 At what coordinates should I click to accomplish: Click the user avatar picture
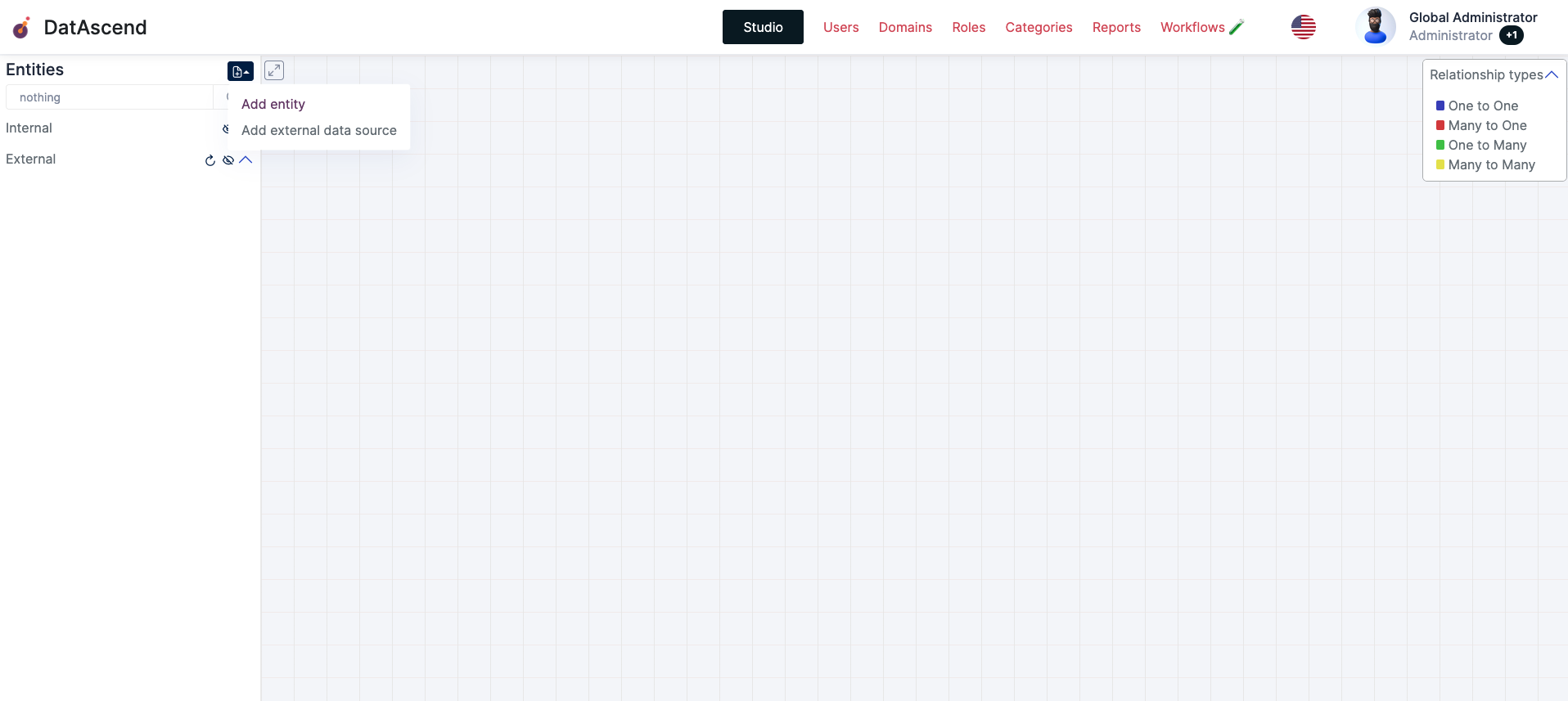point(1376,26)
